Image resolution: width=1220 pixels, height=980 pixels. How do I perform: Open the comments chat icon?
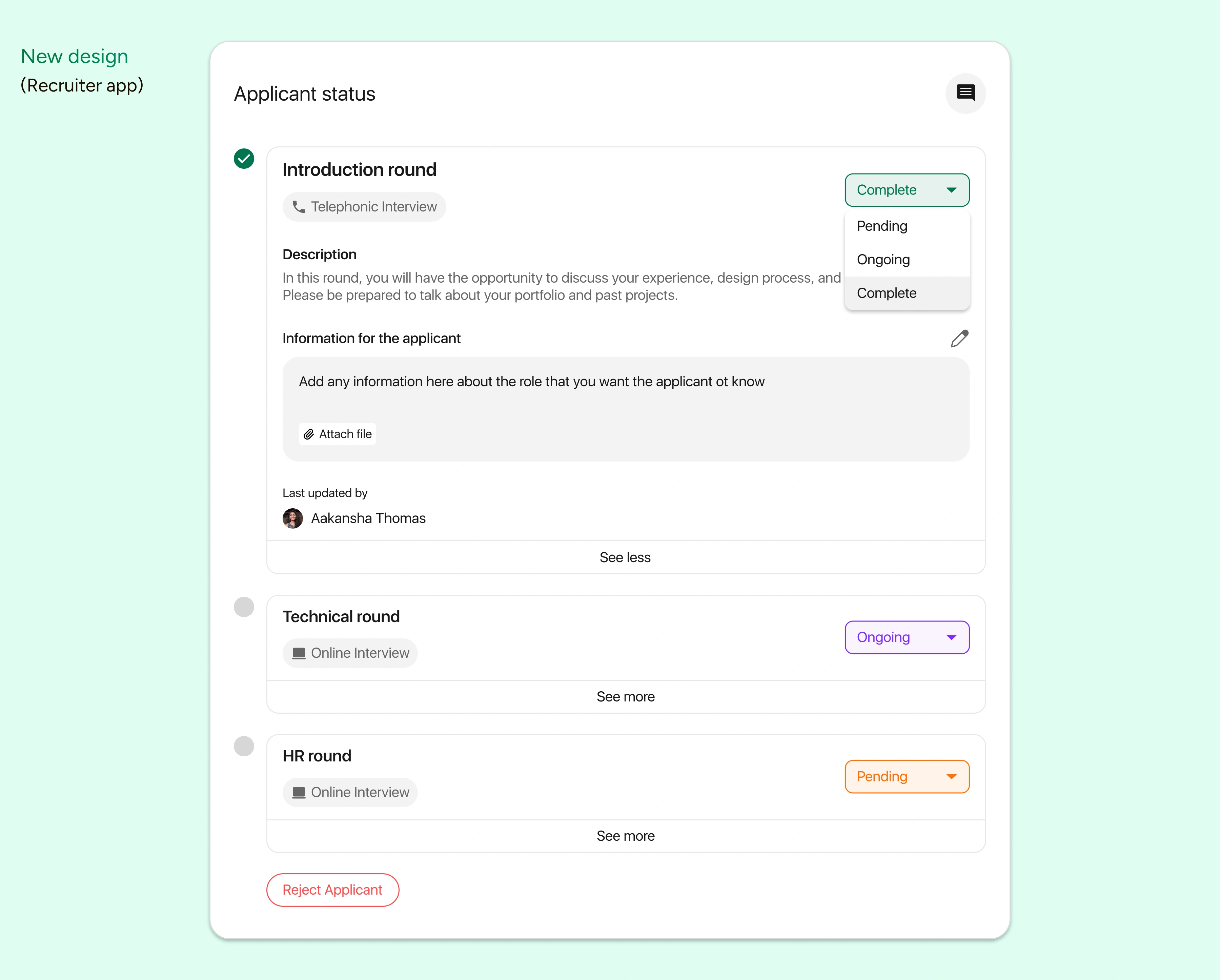(x=965, y=93)
